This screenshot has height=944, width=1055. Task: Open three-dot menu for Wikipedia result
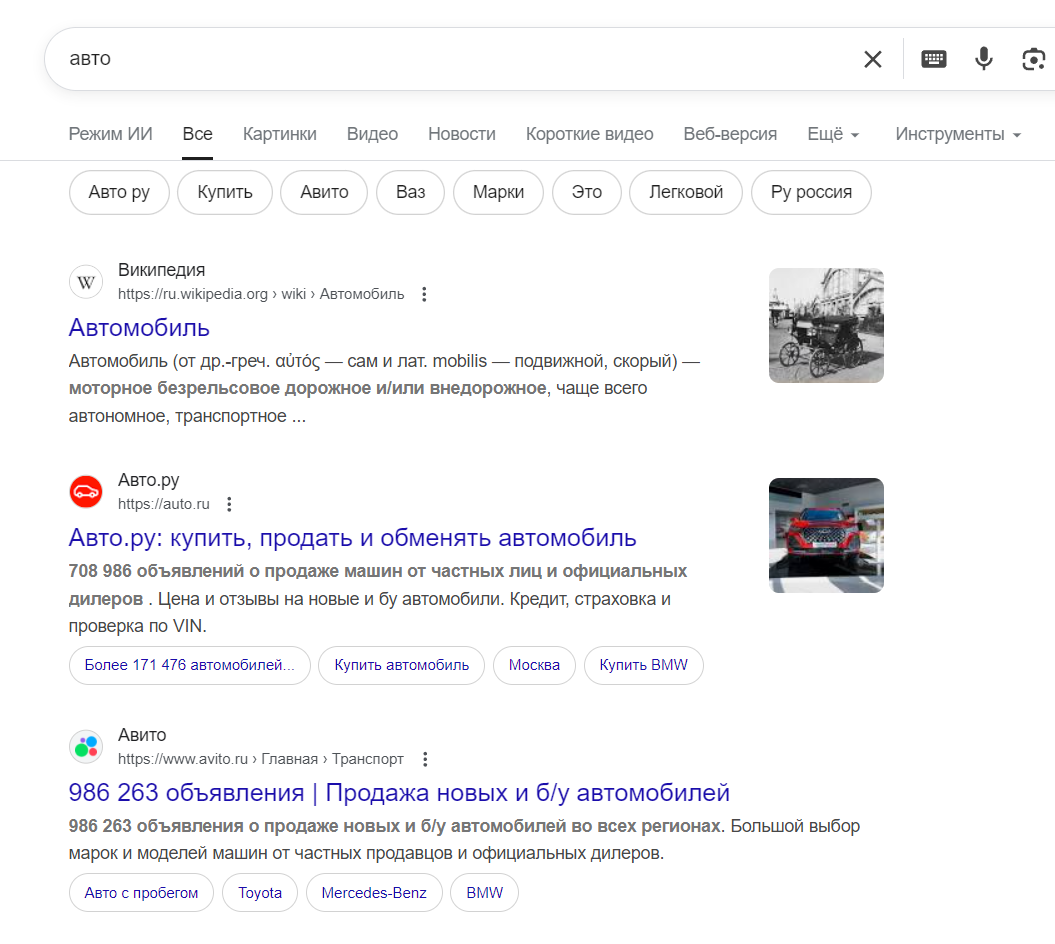pyautogui.click(x=424, y=294)
